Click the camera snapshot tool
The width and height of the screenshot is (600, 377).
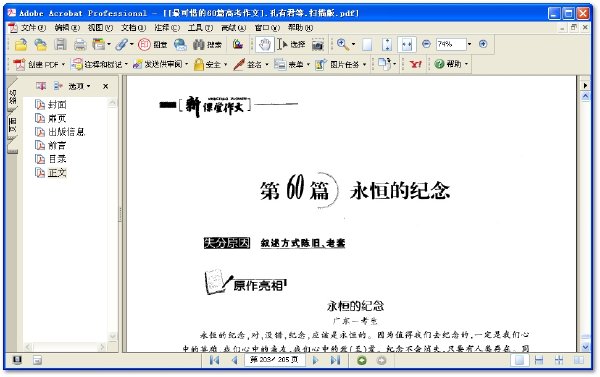pos(317,45)
